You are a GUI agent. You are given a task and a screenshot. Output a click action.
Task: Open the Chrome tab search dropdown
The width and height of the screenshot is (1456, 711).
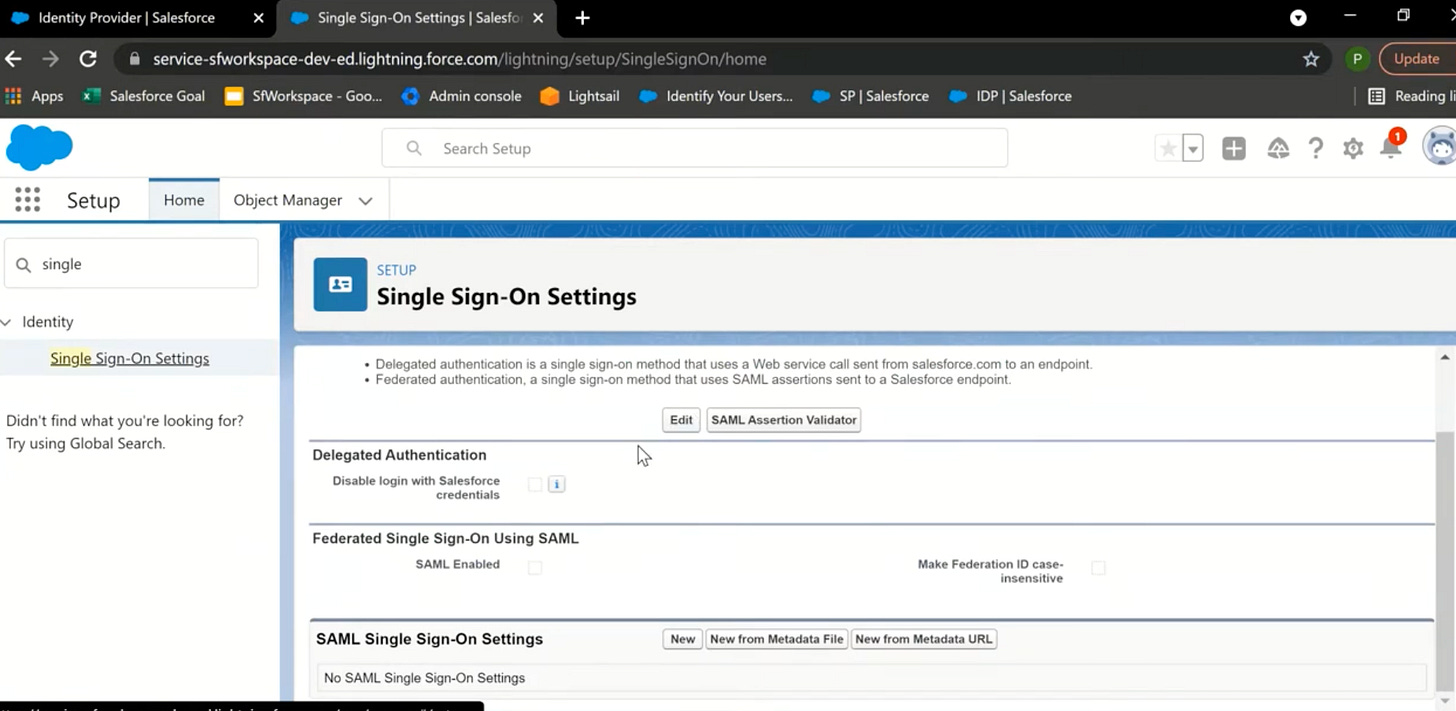pyautogui.click(x=1298, y=18)
